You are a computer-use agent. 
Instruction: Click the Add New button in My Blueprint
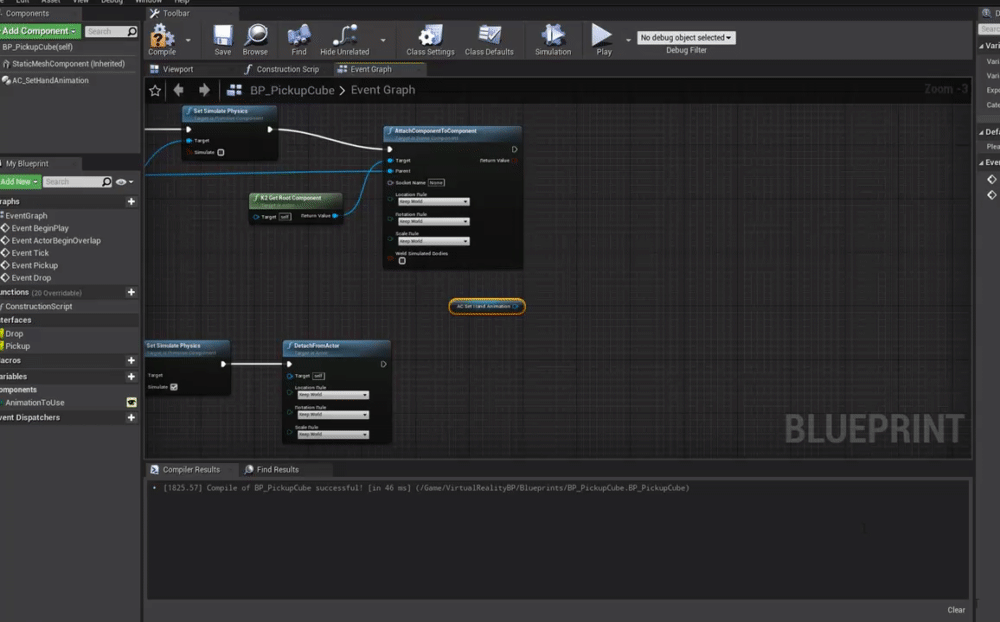[x=20, y=182]
